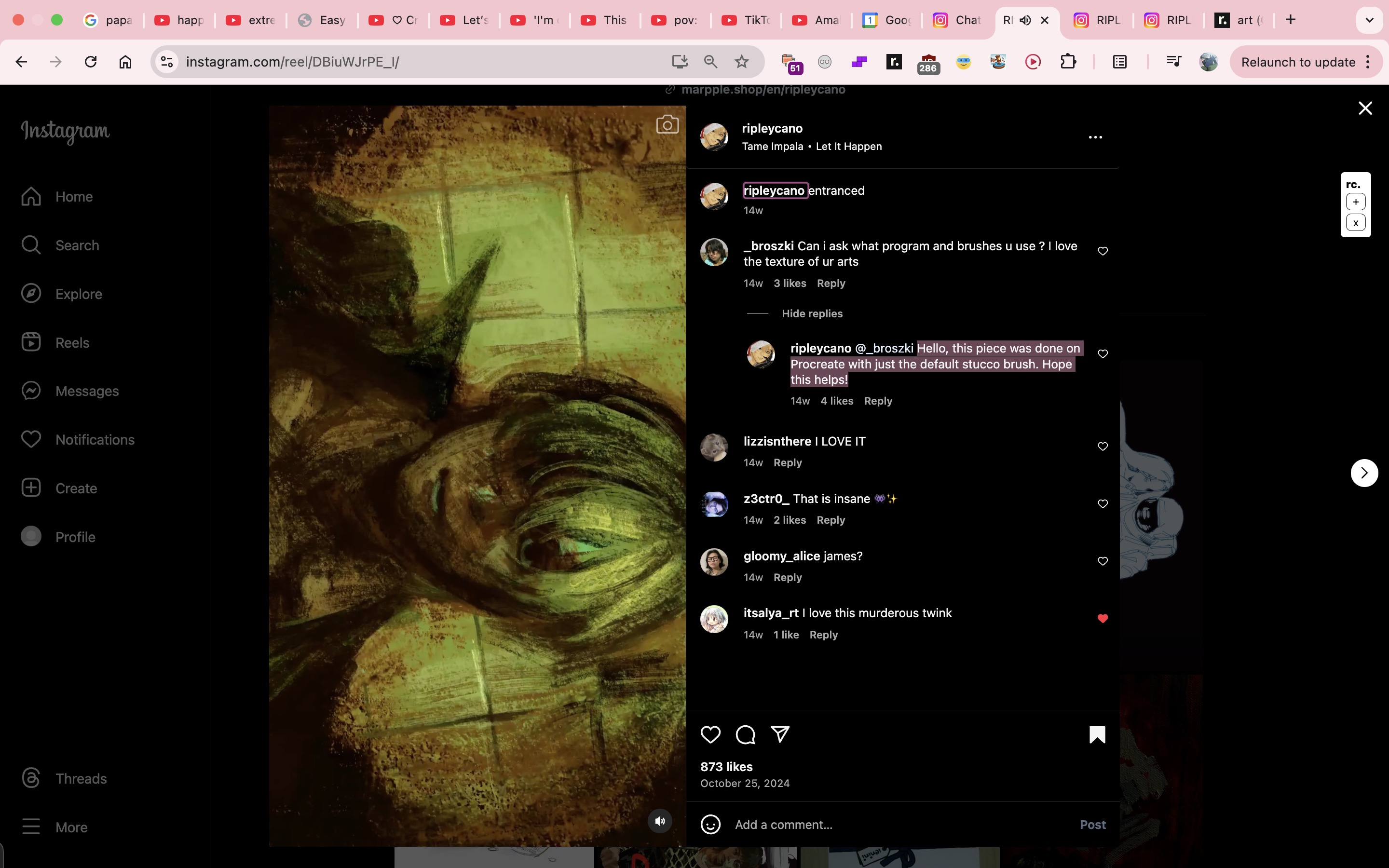This screenshot has height=868, width=1389.
Task: Open Create new post
Action: click(x=58, y=488)
